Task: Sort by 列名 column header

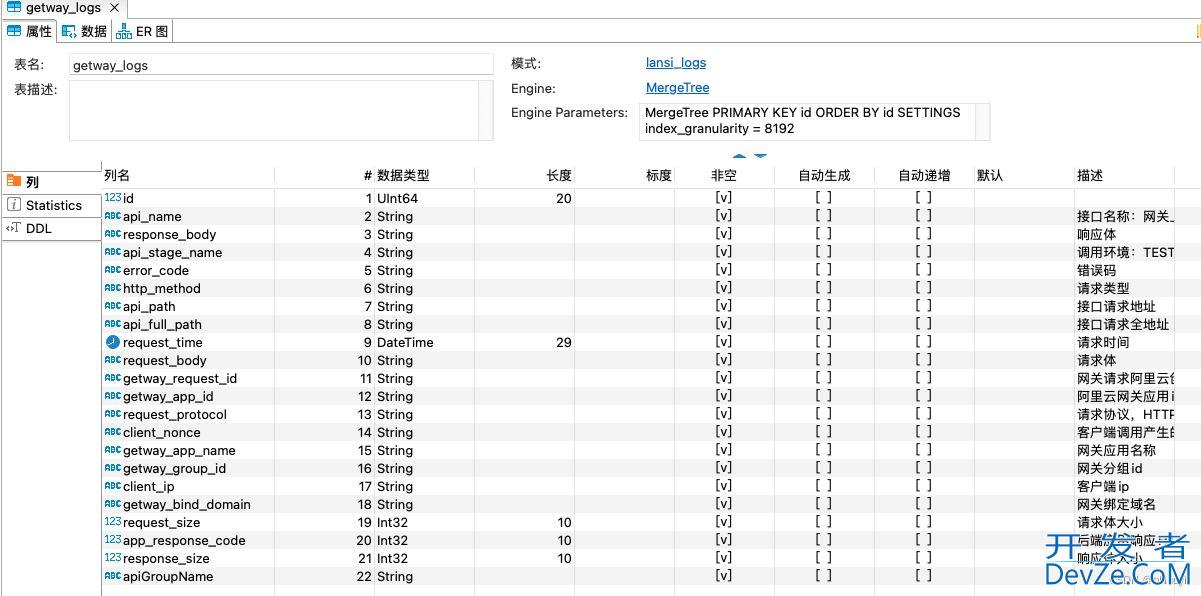Action: pos(117,176)
